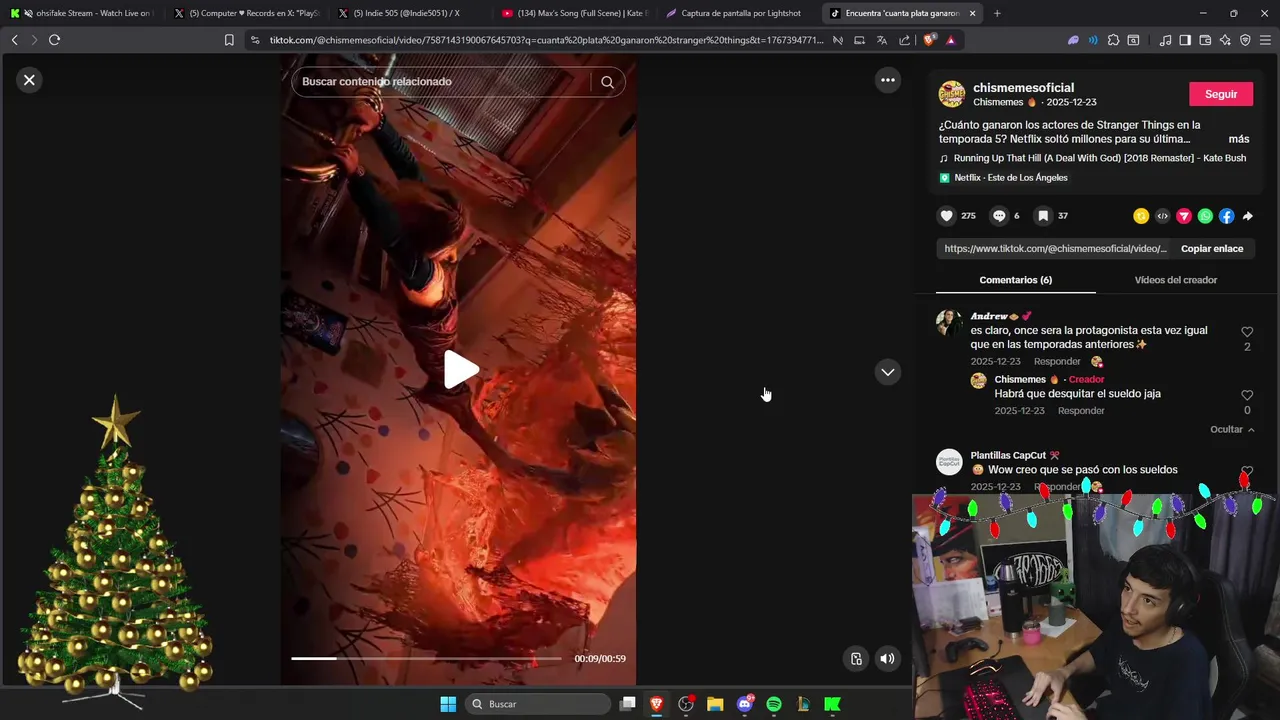
Task: Open more share options arrow
Action: click(x=1248, y=216)
